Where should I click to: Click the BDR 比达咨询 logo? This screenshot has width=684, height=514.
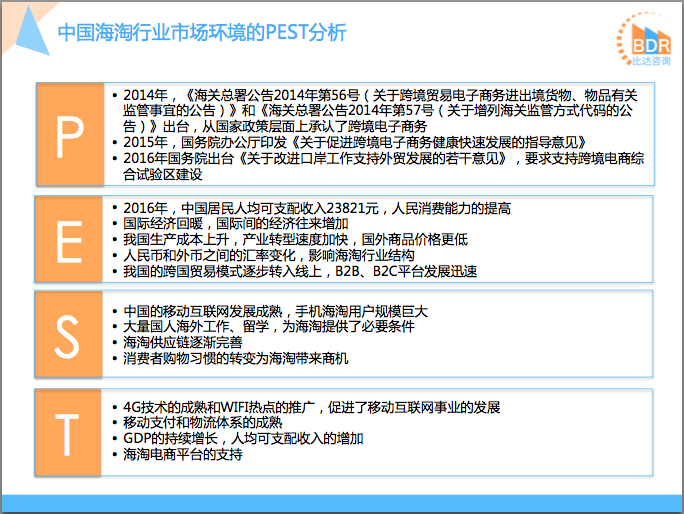(x=644, y=40)
